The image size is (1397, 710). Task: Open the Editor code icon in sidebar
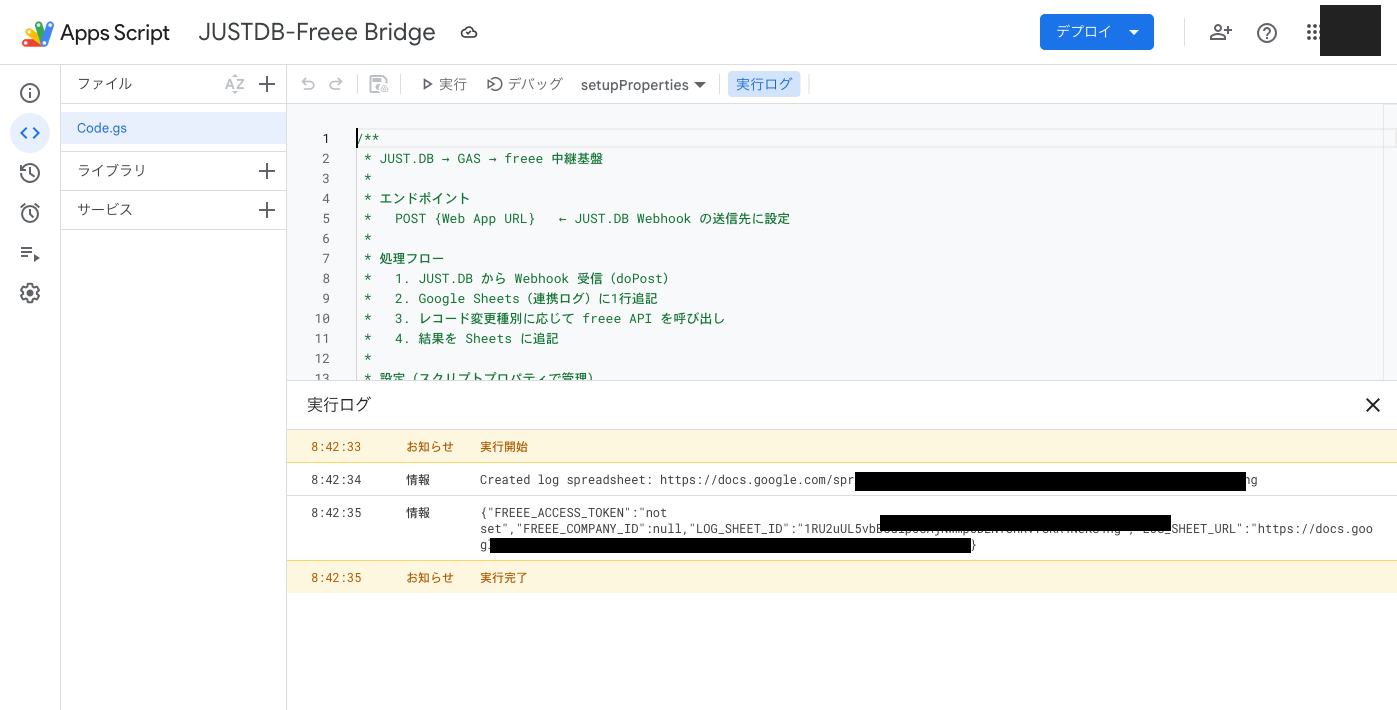point(30,133)
